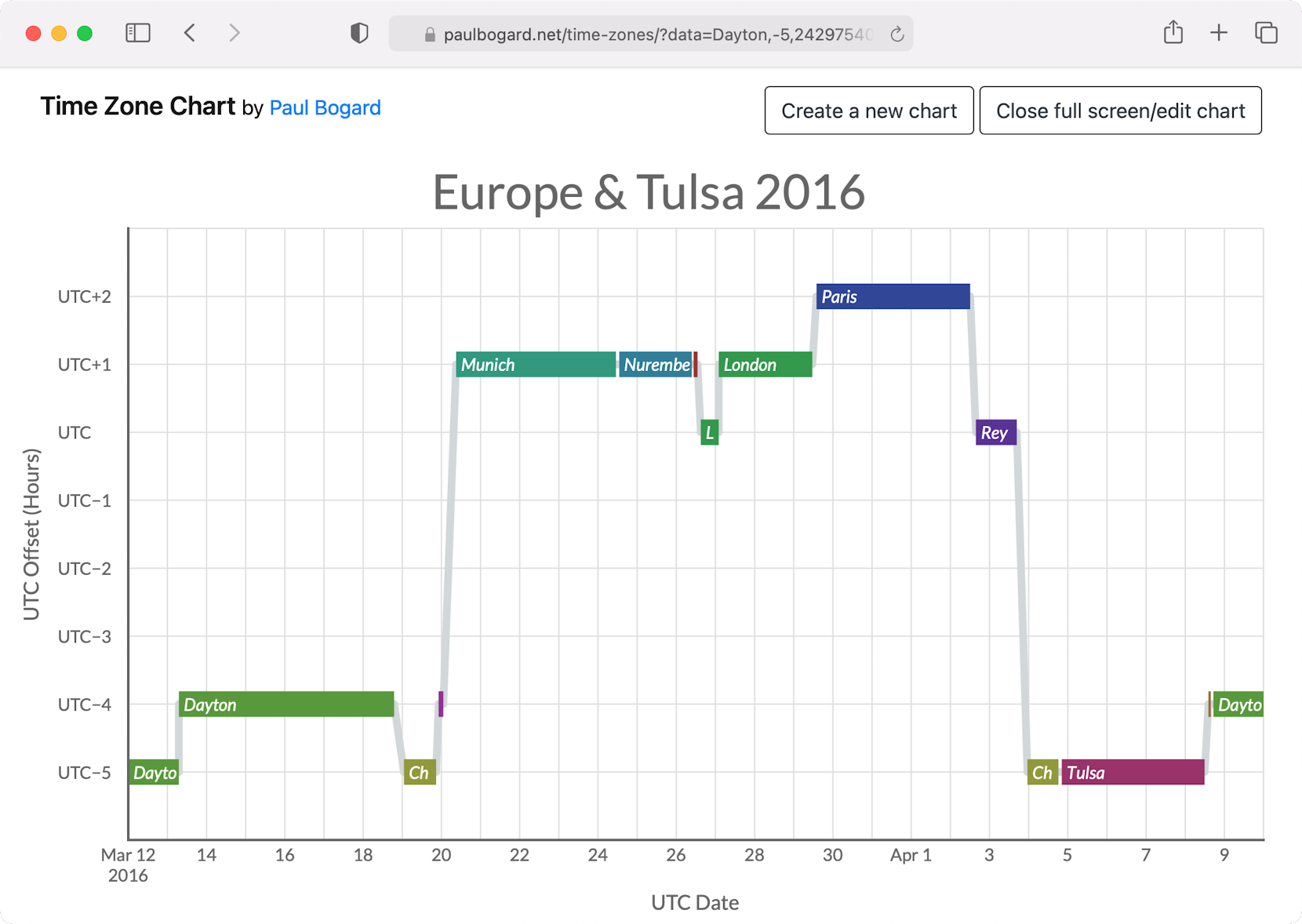Image resolution: width=1302 pixels, height=924 pixels.
Task: Select the long Dayton bar at UTC−4
Action: click(x=286, y=704)
